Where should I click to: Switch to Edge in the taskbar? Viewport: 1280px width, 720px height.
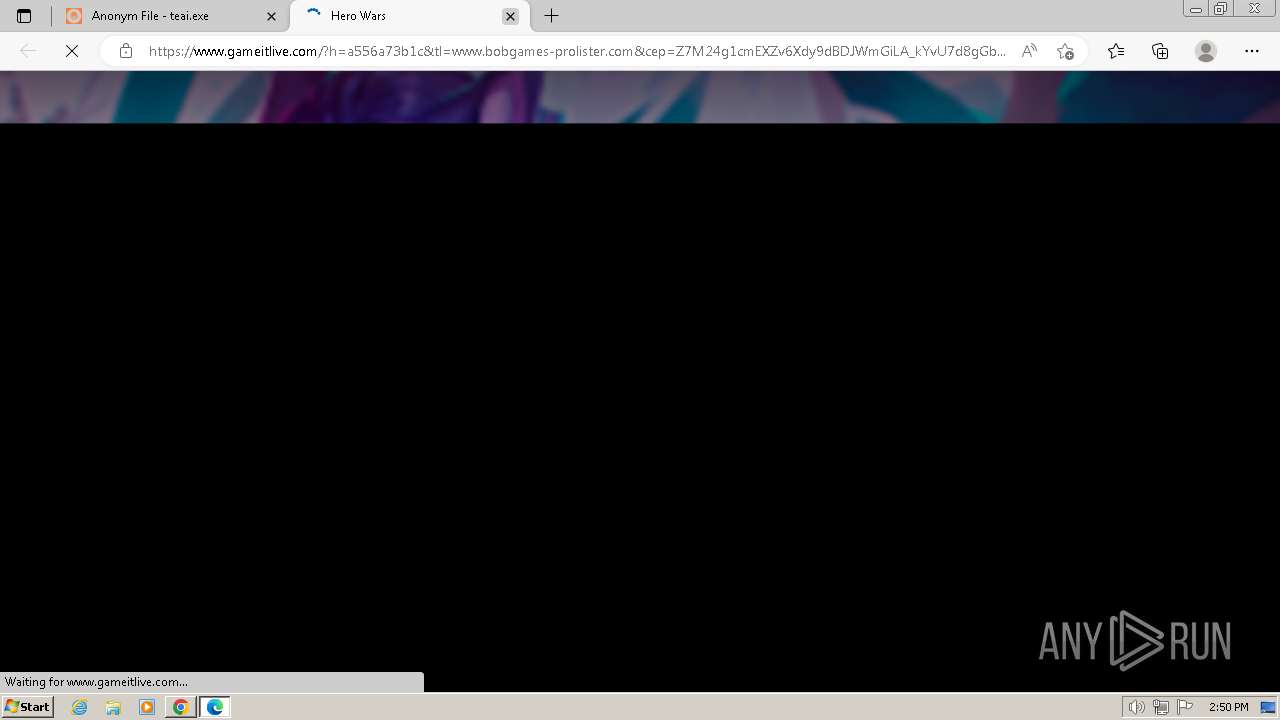coord(215,707)
